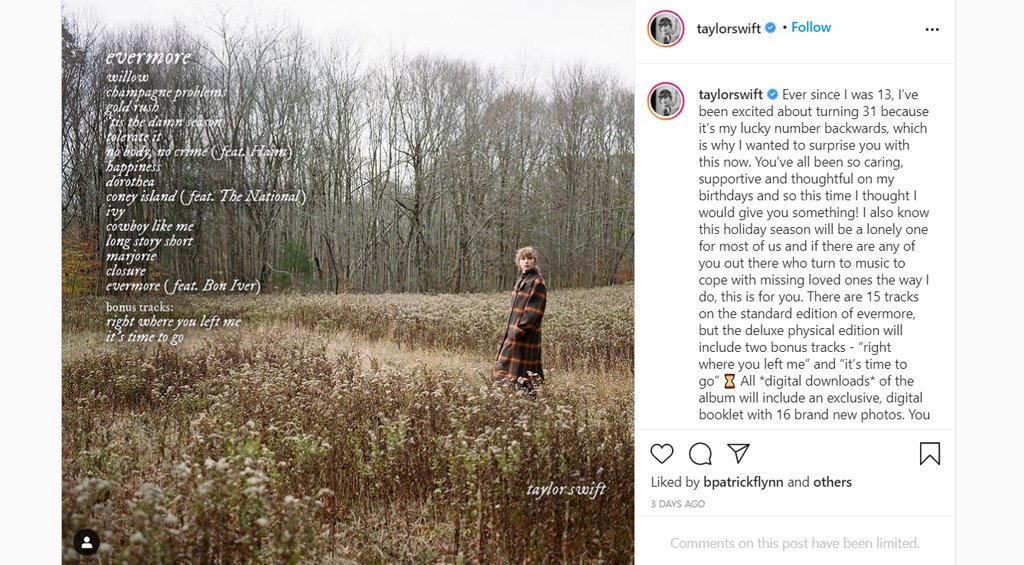This screenshot has height=565, width=1024.
Task: Click the header profile picture avatar
Action: (x=665, y=29)
